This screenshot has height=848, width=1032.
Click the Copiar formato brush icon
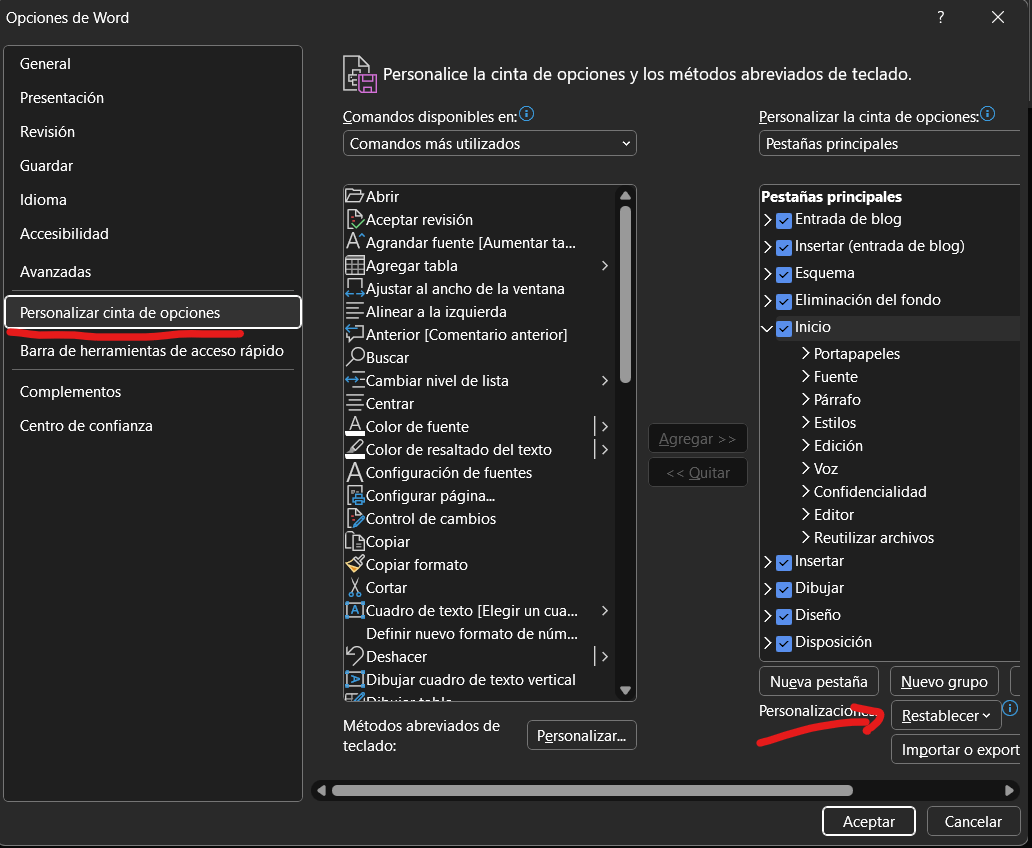coord(354,564)
